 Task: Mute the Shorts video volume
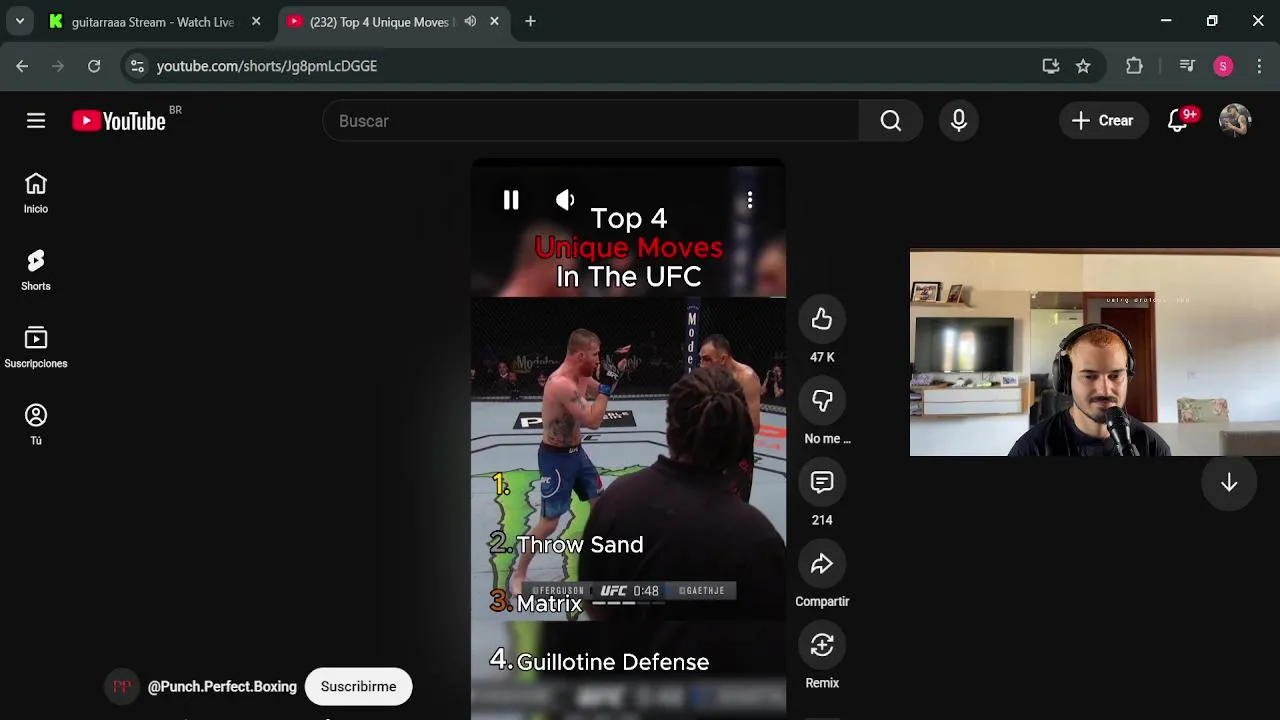tap(565, 200)
